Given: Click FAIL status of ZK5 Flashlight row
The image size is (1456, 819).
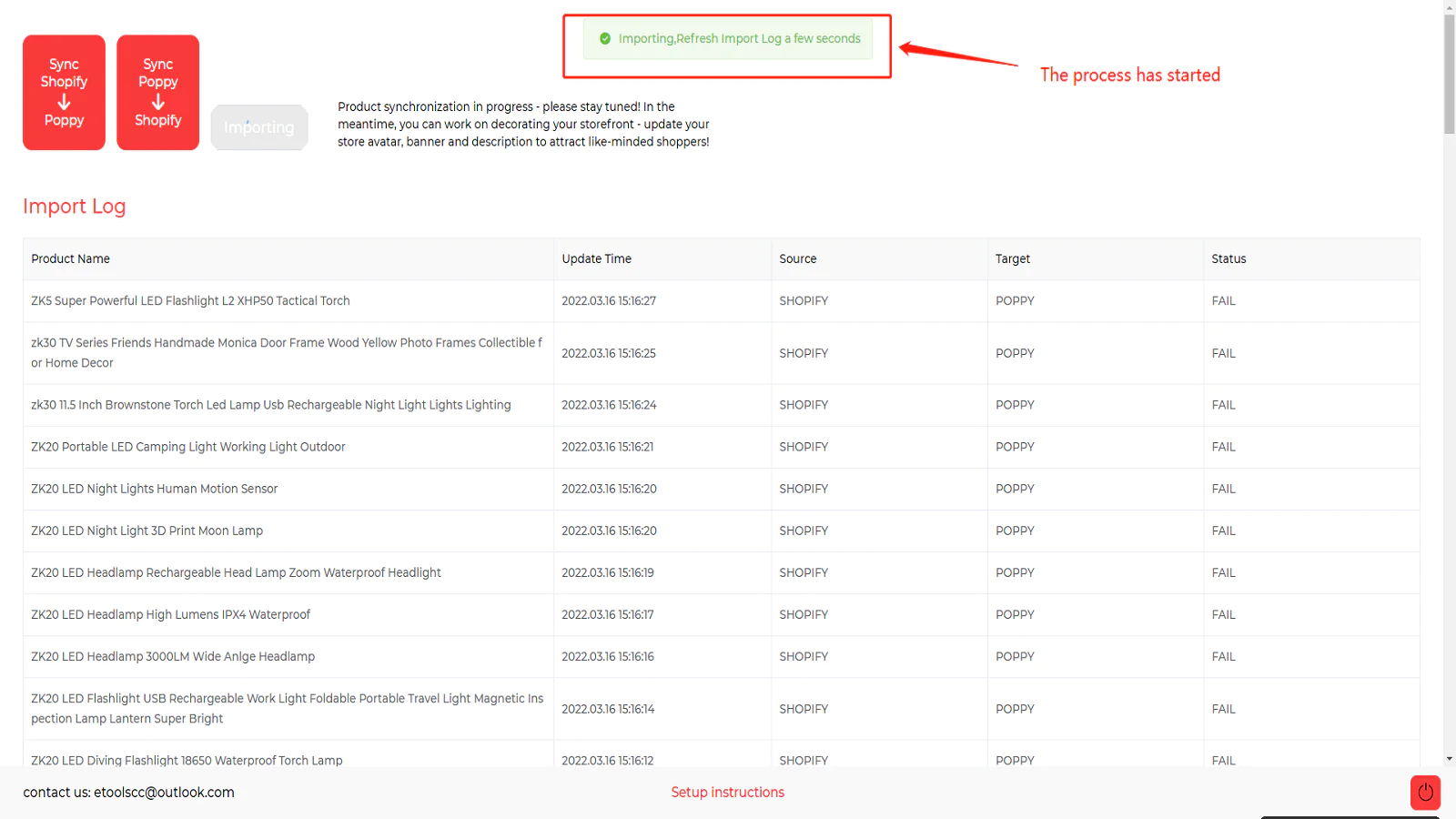Looking at the screenshot, I should pos(1223,301).
